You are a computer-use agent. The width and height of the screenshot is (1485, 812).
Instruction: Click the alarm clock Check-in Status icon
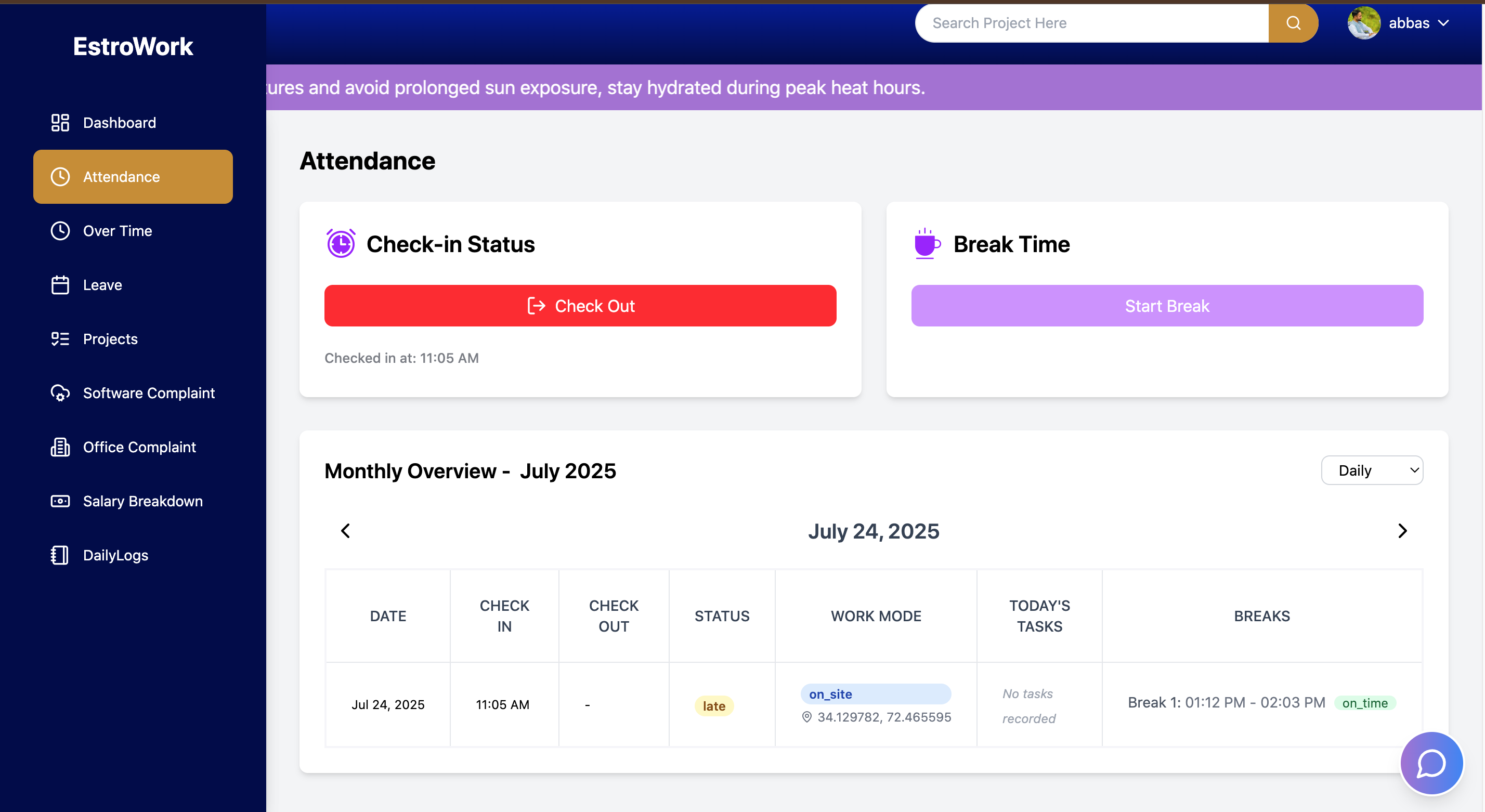coord(341,243)
